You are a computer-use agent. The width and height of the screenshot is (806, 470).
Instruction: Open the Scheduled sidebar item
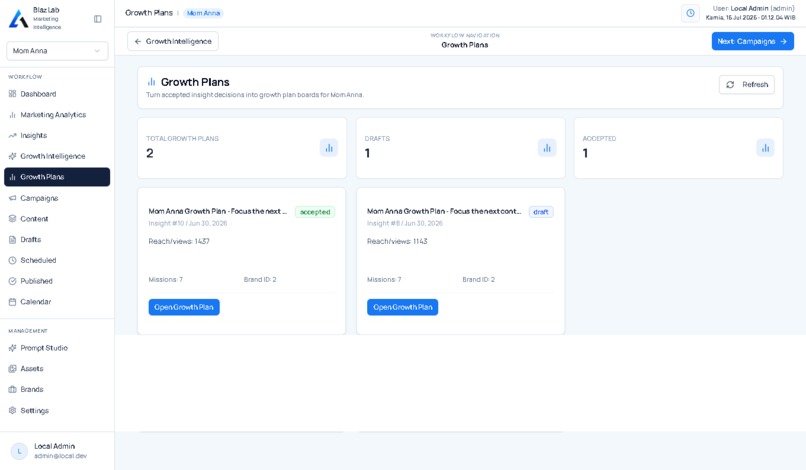57,260
